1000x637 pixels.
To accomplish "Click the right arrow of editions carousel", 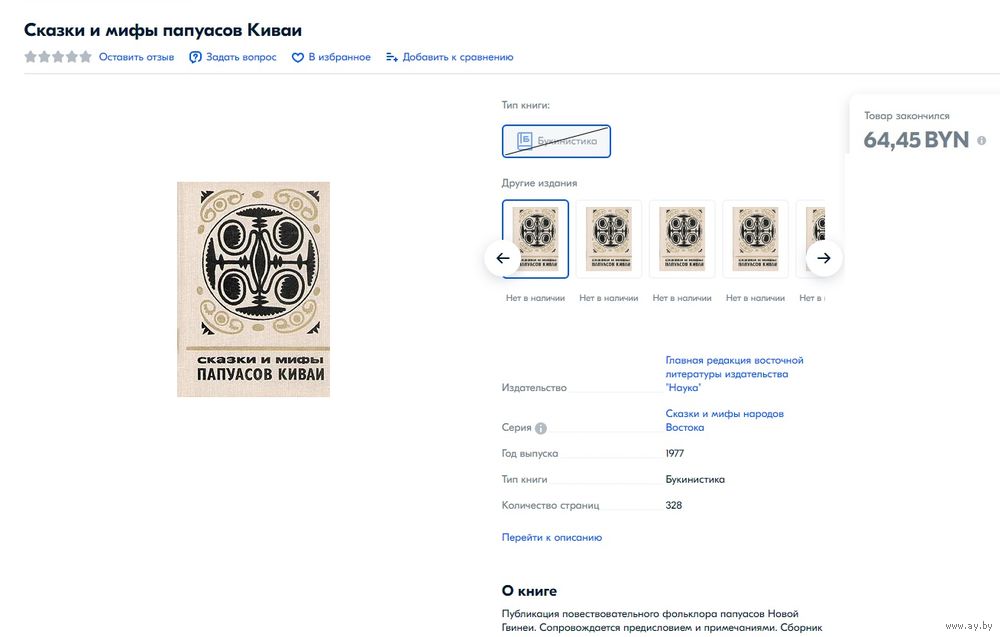I will tap(823, 258).
